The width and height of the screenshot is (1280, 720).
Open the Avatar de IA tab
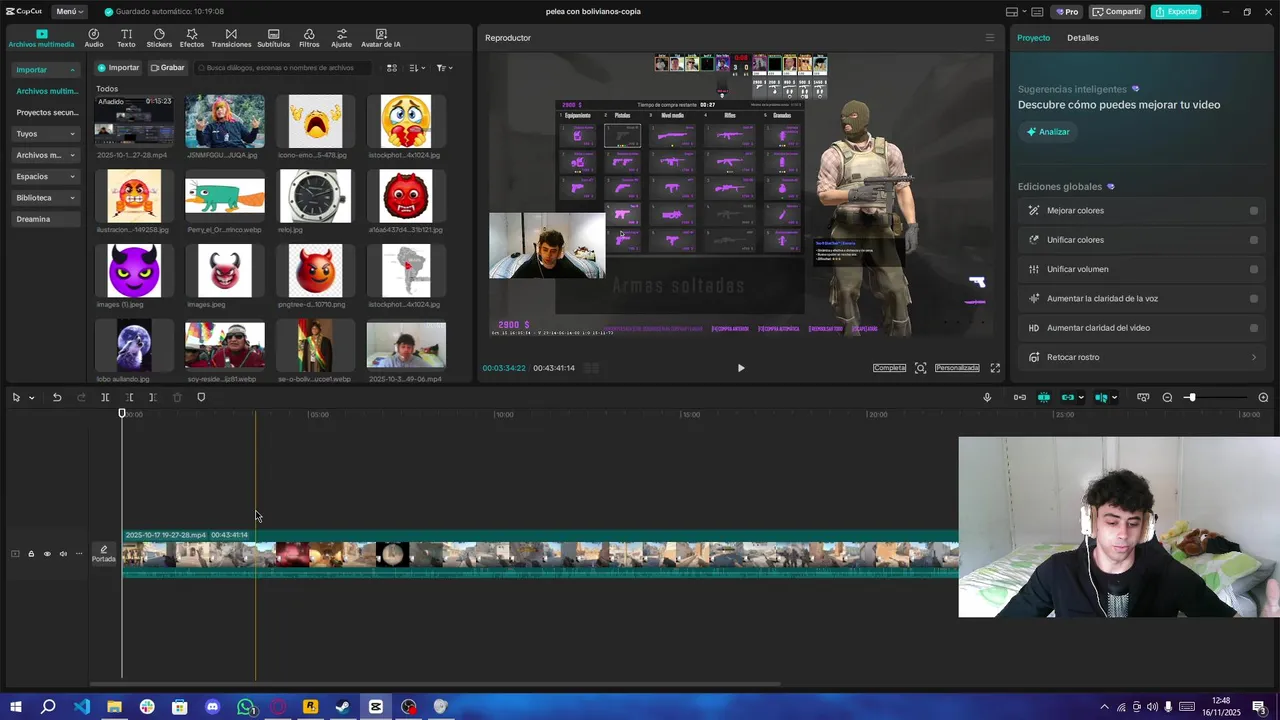381,38
